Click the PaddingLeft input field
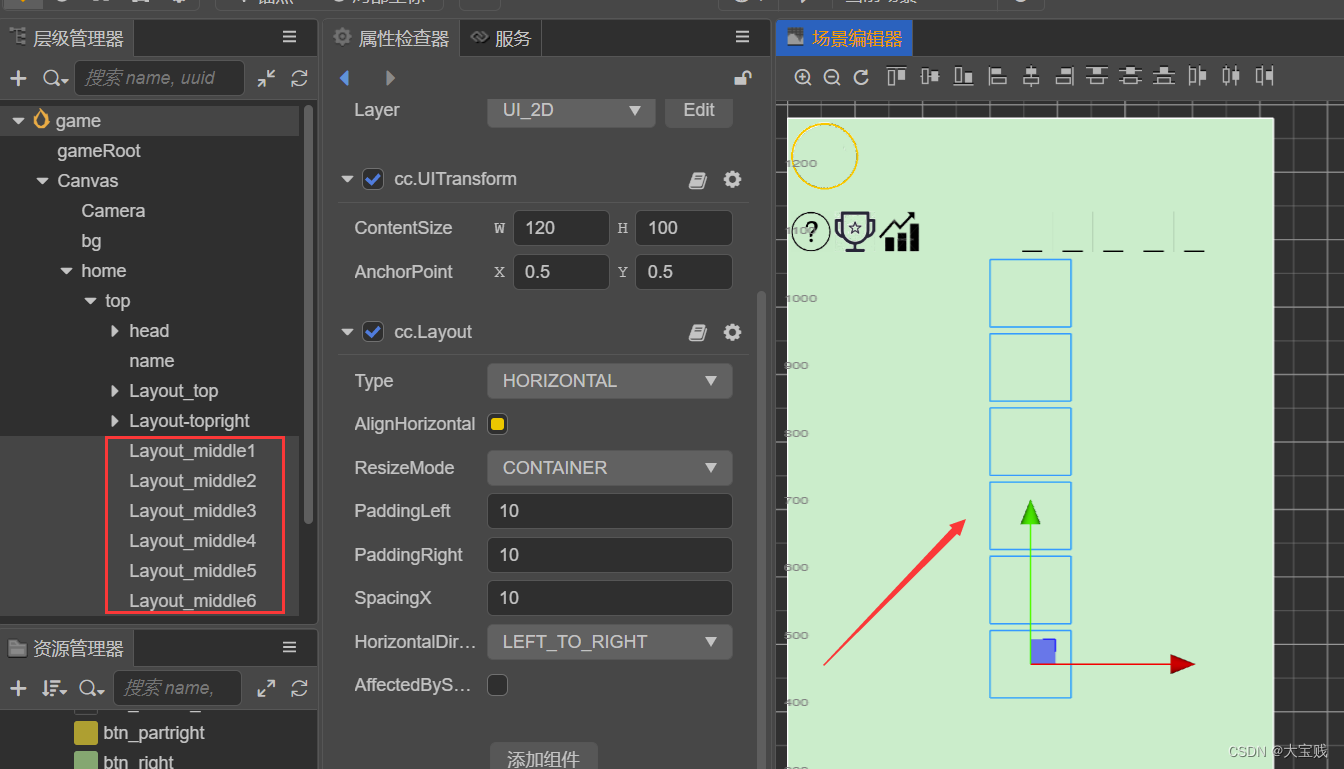Viewport: 1344px width, 769px height. (609, 511)
